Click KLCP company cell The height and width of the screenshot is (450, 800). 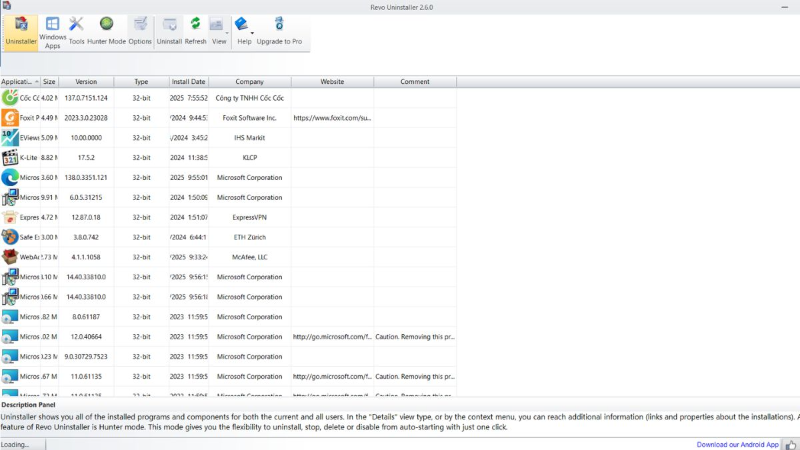249,157
